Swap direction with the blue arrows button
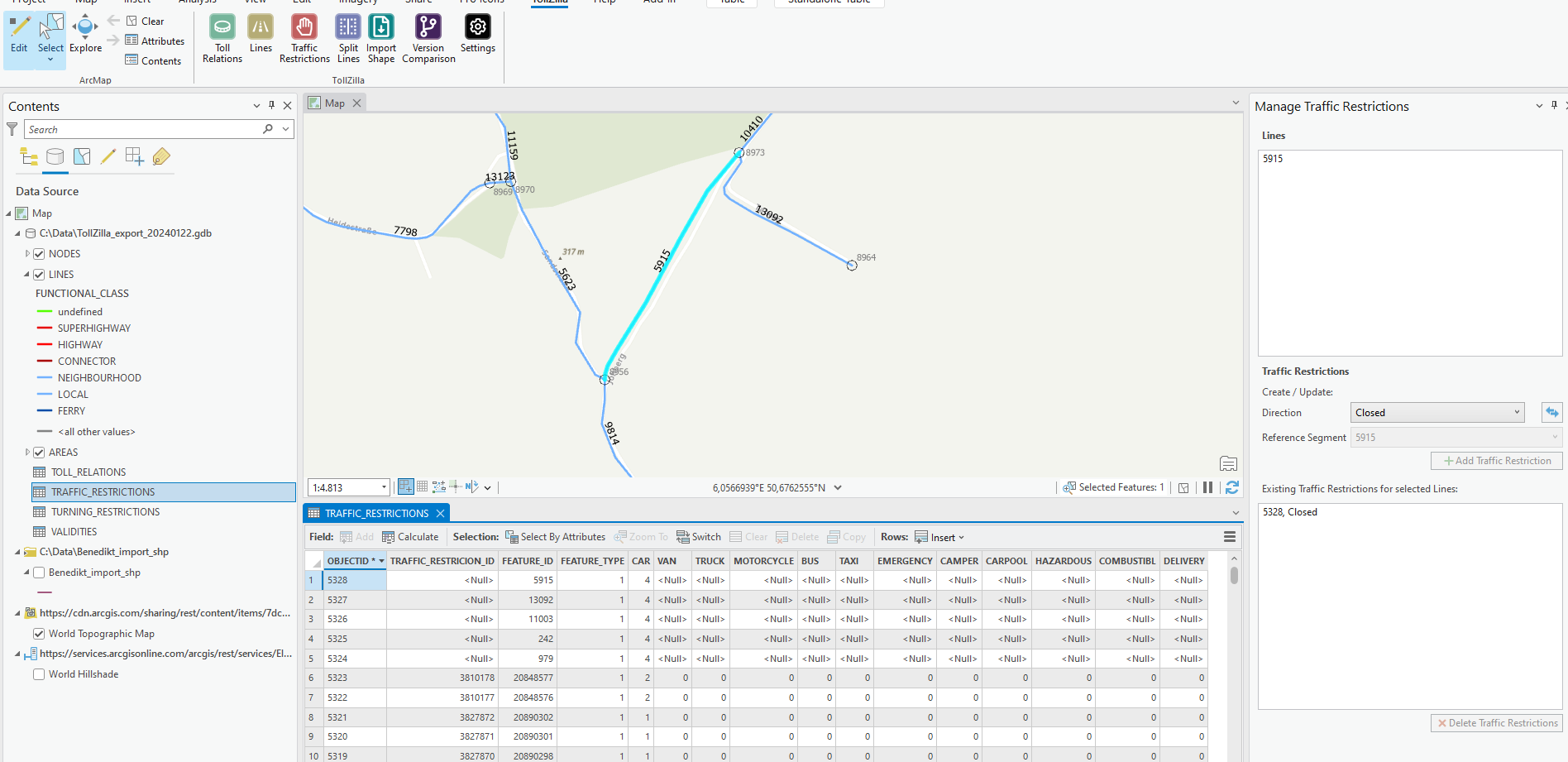Screen dimensions: 1568x762 tap(1551, 412)
